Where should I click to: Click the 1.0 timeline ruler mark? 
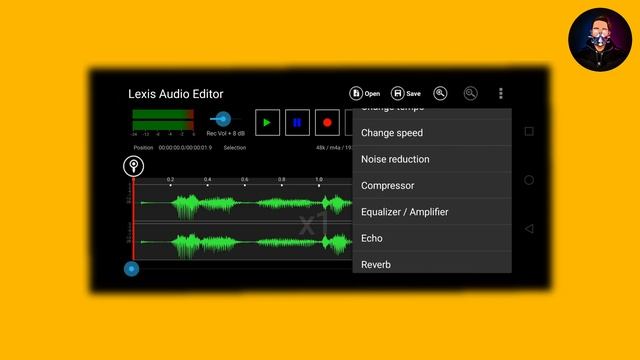point(319,180)
